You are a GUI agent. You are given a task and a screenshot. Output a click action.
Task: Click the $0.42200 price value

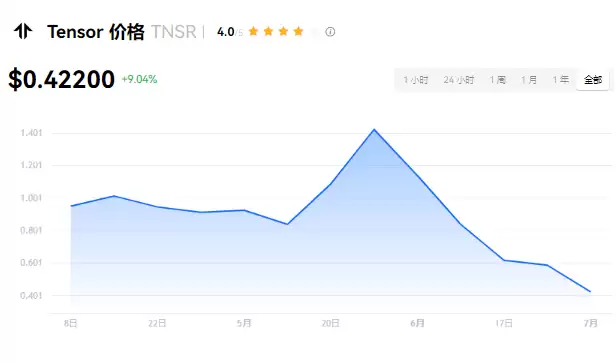[62, 79]
